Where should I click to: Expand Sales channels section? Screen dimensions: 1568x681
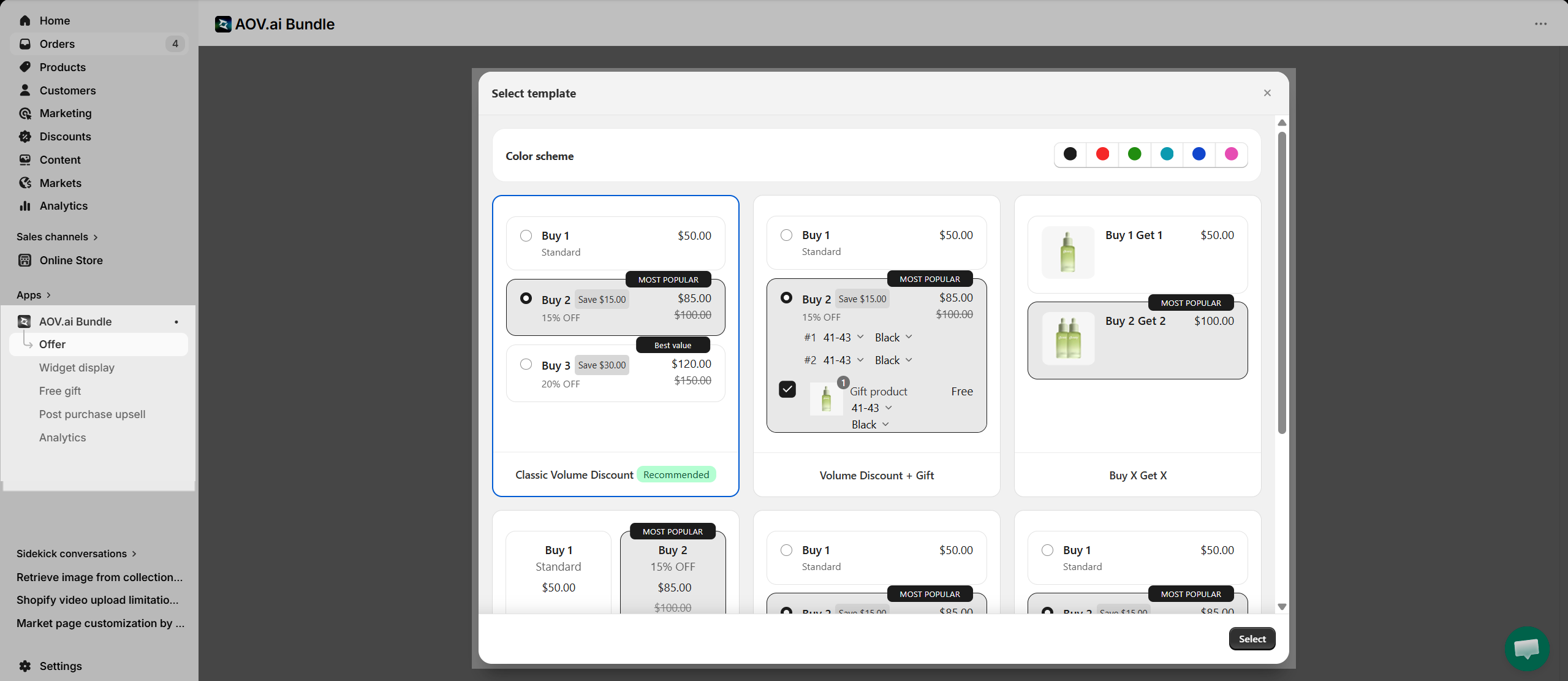(96, 237)
